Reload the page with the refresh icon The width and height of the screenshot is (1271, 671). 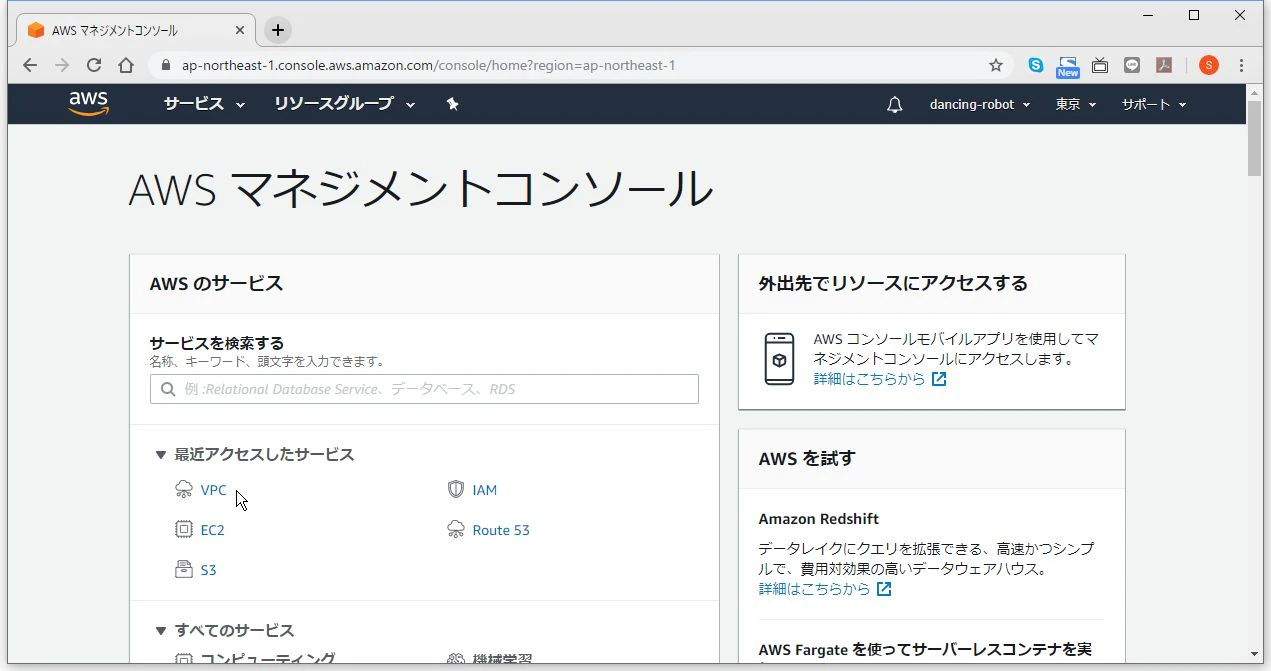(94, 65)
